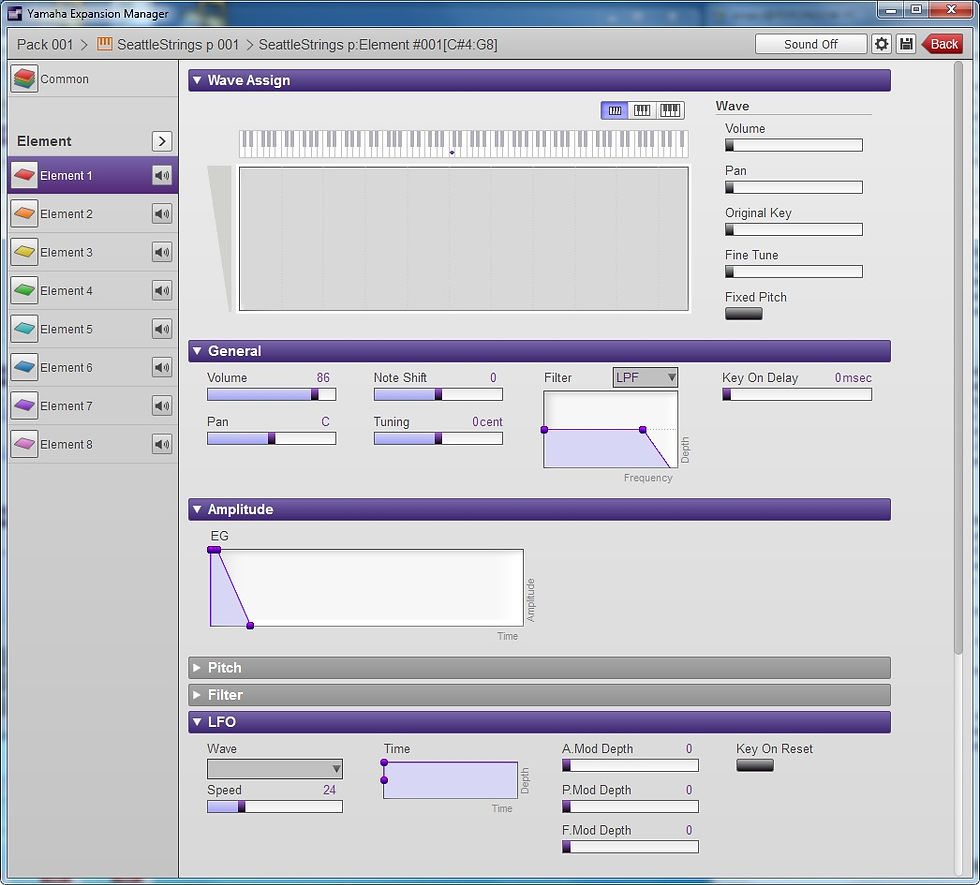Click the keyboard voice icon in breadcrumb
Image resolution: width=980 pixels, height=885 pixels.
click(104, 44)
